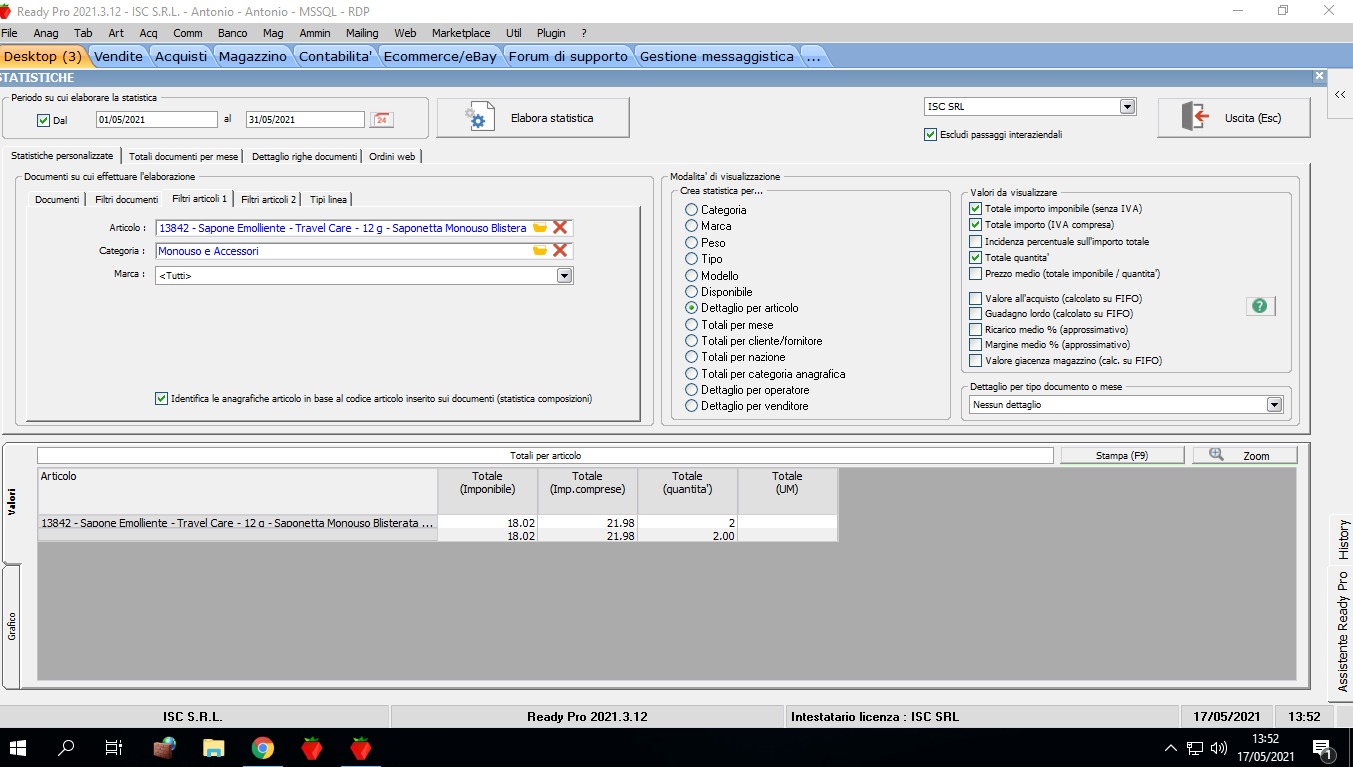Click the 21.98 cell in 13842 row
The width and height of the screenshot is (1353, 767).
pyautogui.click(x=588, y=522)
